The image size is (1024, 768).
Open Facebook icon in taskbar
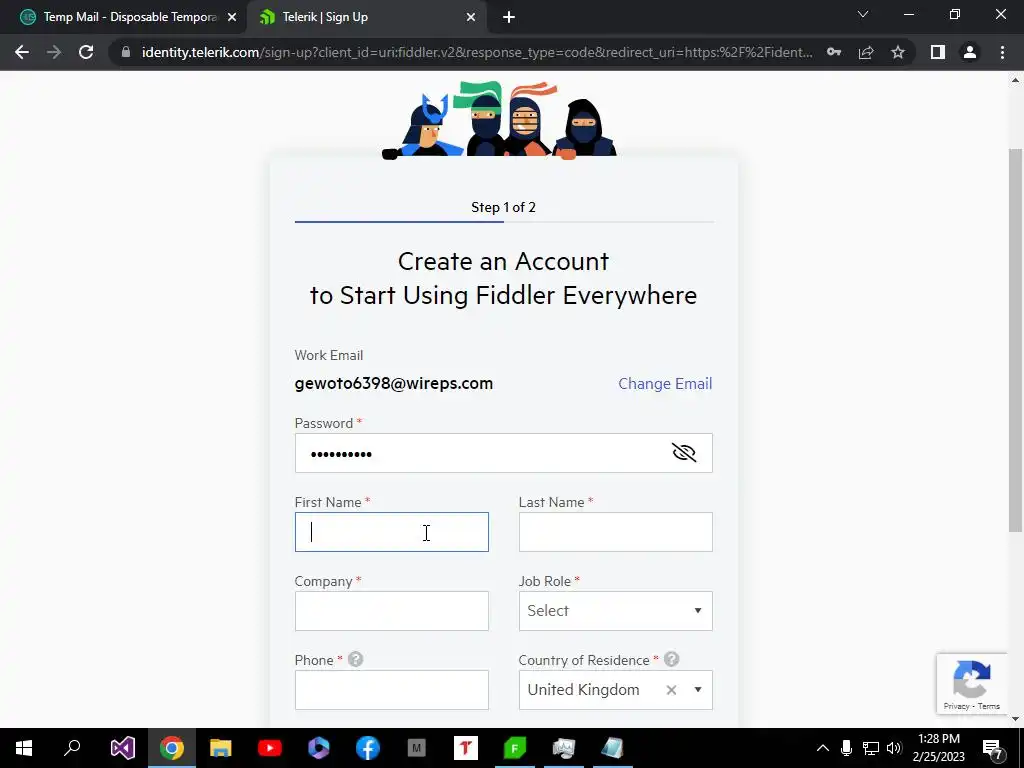[x=368, y=748]
